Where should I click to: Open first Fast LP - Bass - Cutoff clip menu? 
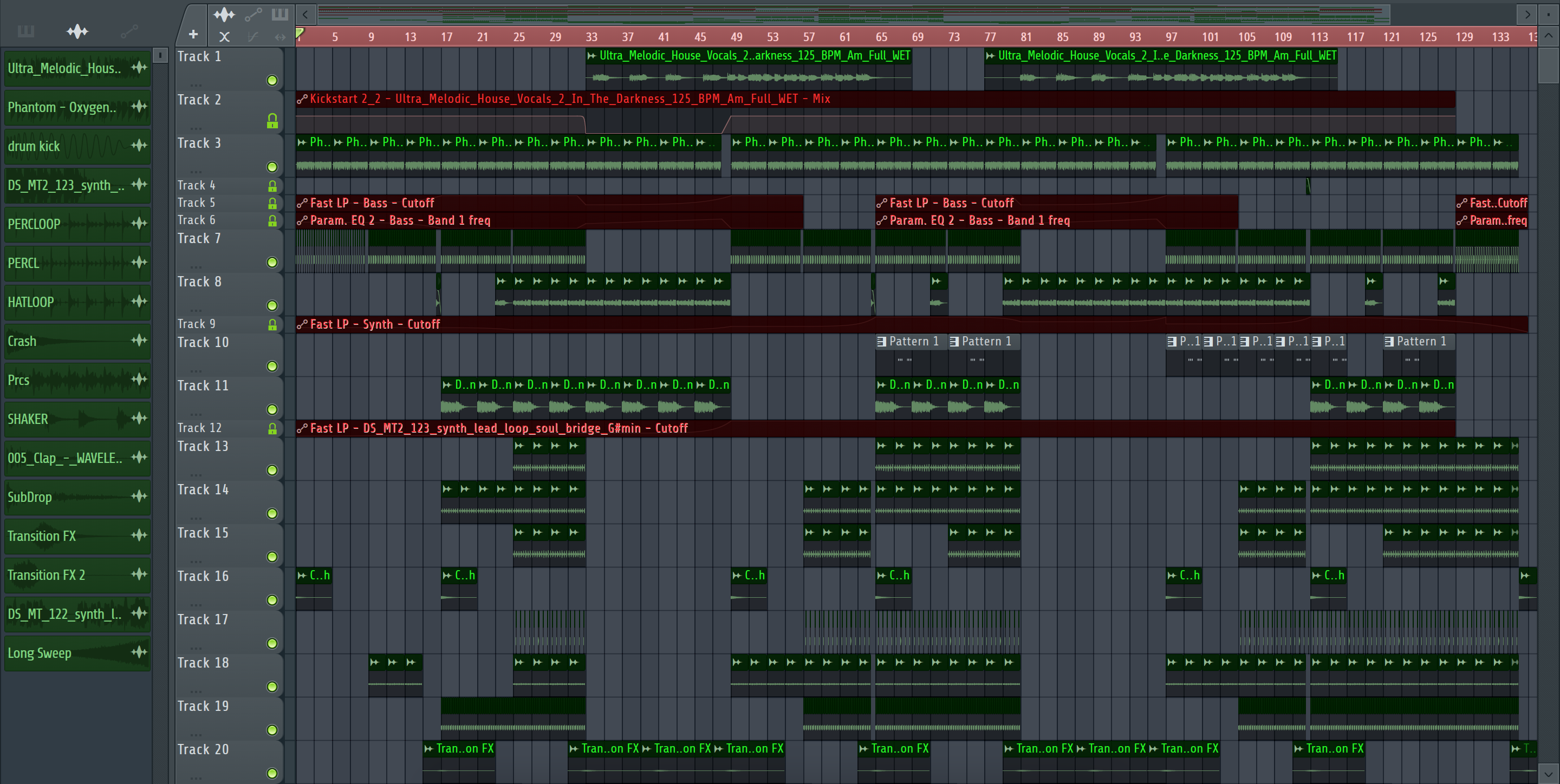pos(302,204)
